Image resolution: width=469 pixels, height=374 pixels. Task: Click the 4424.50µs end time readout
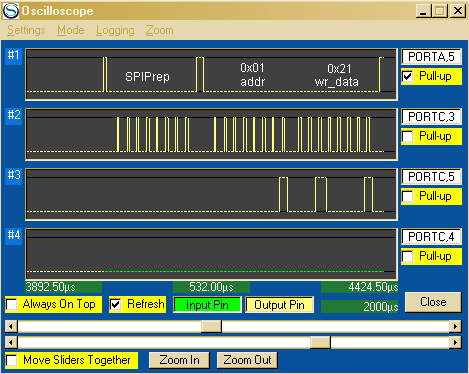coord(360,287)
